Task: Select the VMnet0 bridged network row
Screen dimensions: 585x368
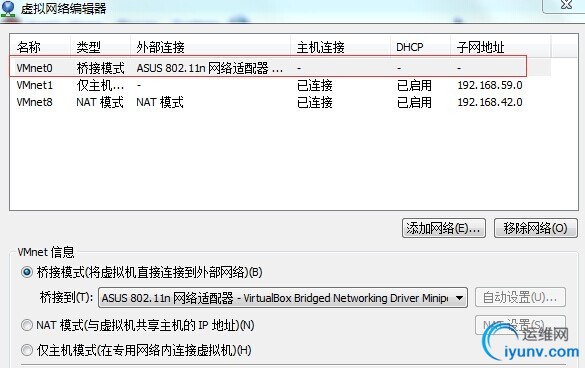Action: 280,68
